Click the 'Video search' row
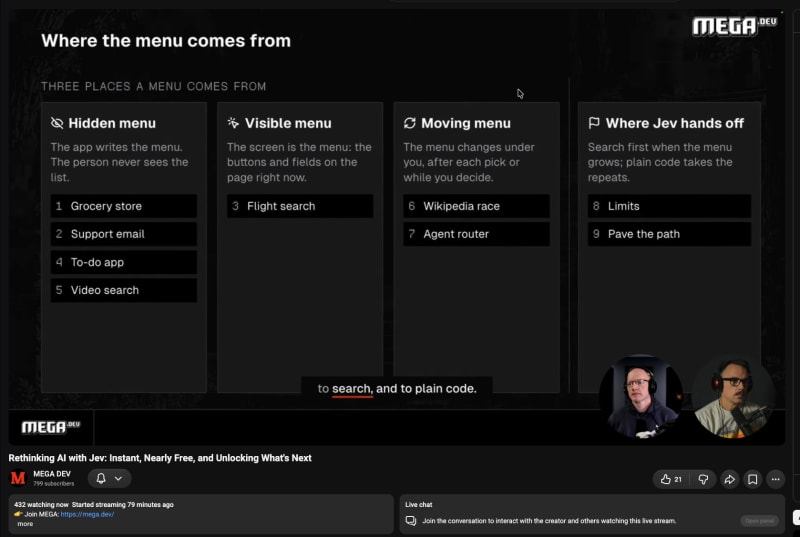Screen dimensions: 800x537 tap(123, 290)
